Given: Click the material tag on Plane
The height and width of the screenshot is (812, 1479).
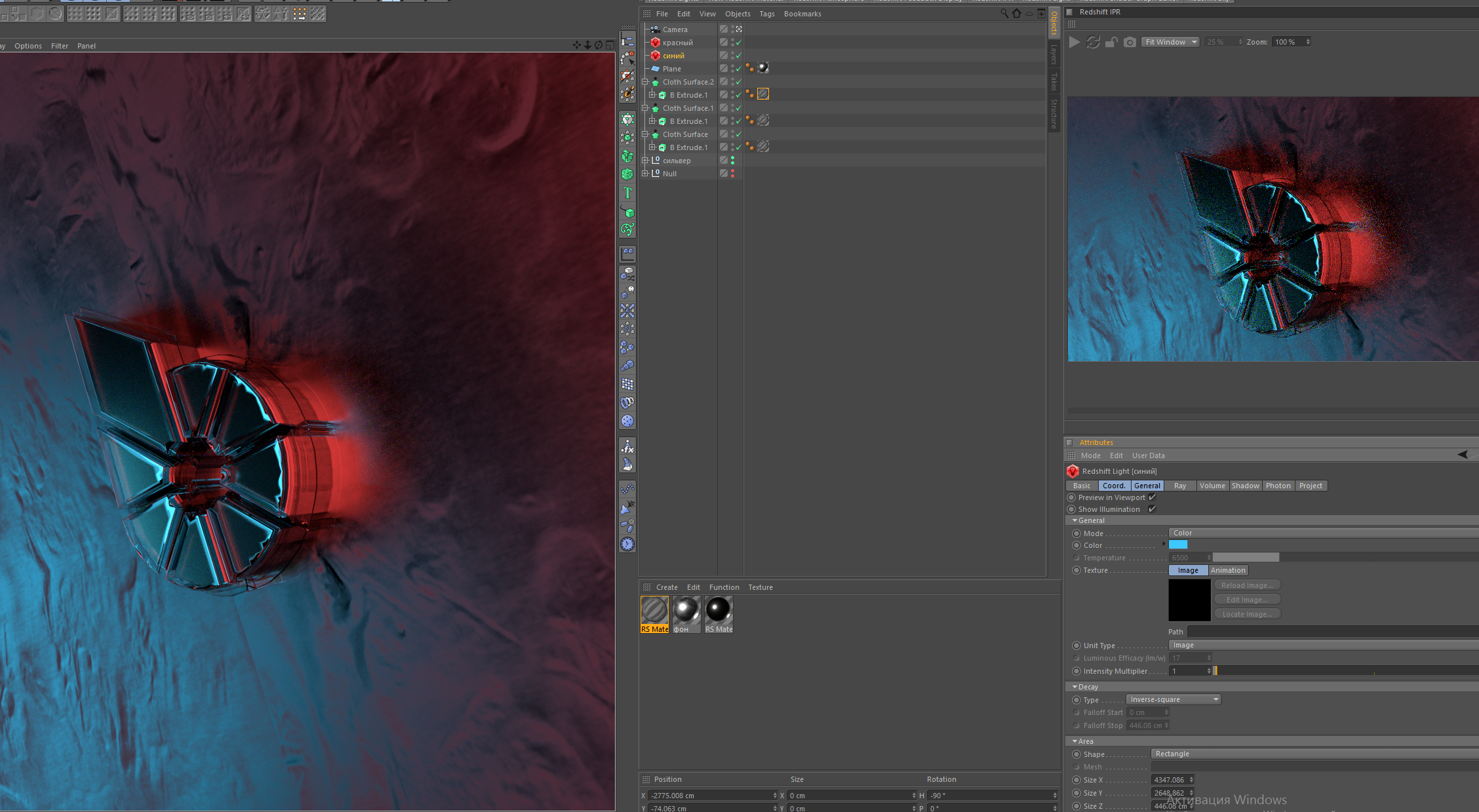Looking at the screenshot, I should click(763, 68).
